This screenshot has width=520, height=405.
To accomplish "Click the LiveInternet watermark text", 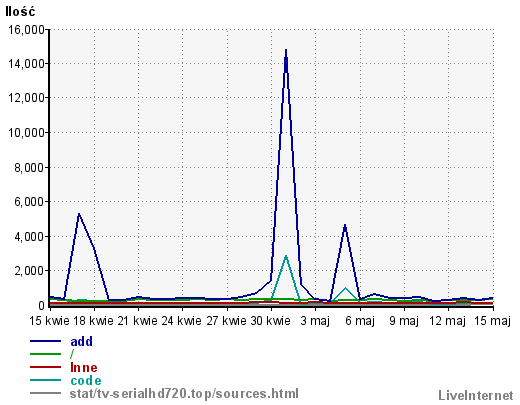I will 476,395.
